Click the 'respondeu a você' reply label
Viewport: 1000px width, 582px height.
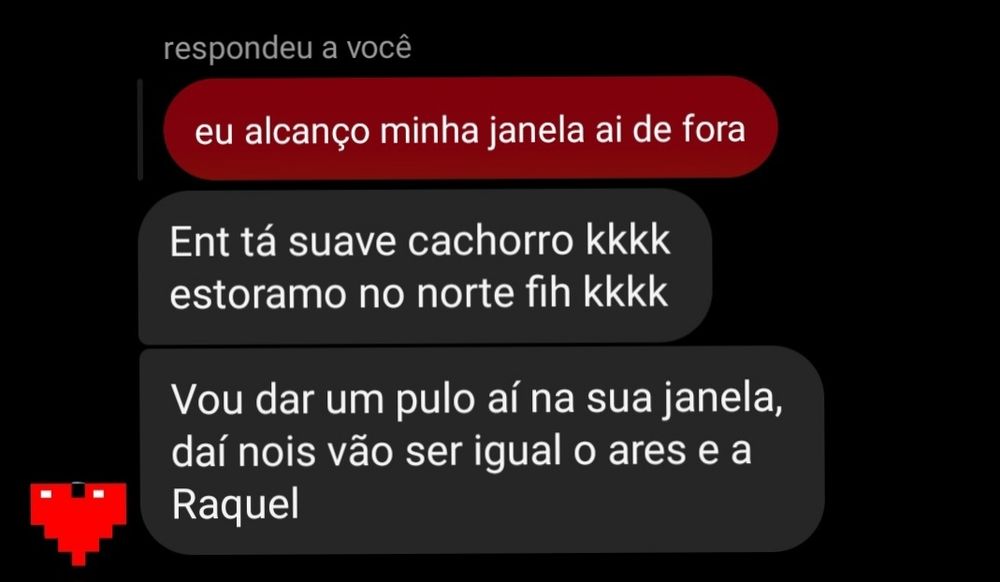[288, 50]
